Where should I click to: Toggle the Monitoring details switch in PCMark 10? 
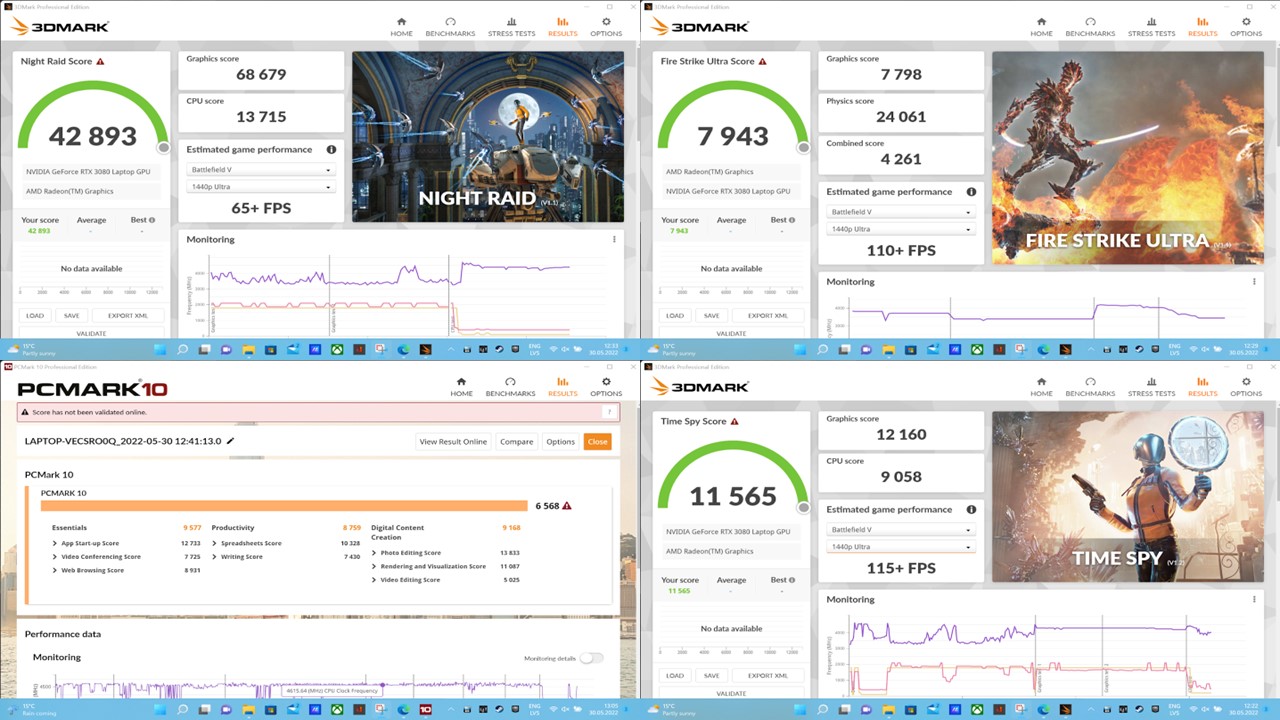(x=592, y=658)
